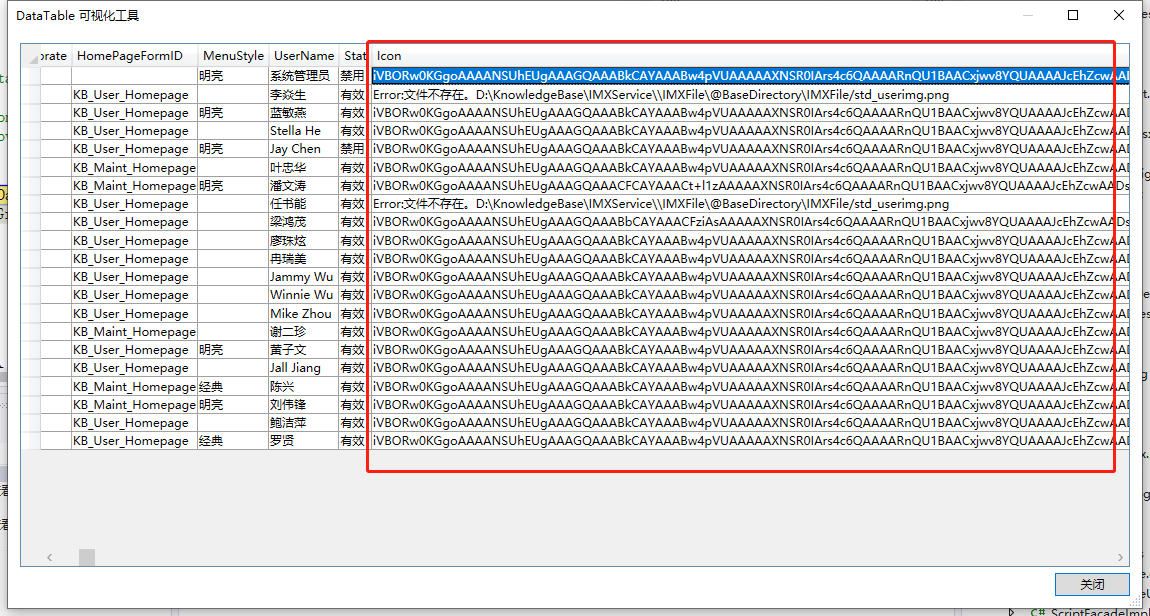
Task: Select the "Mike Zhou" cell
Action: pyautogui.click(x=302, y=313)
